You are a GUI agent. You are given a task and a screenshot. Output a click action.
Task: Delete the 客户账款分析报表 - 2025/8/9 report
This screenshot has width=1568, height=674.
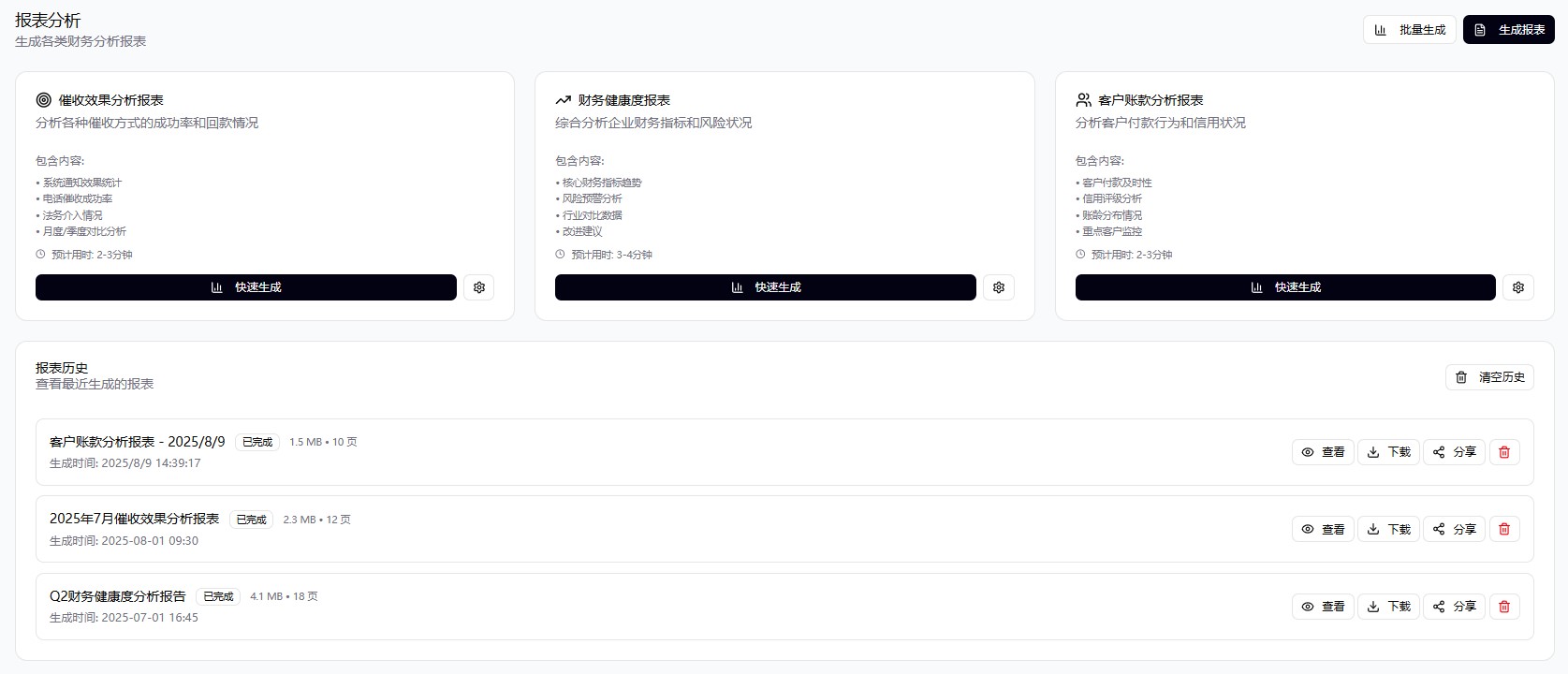[1504, 452]
